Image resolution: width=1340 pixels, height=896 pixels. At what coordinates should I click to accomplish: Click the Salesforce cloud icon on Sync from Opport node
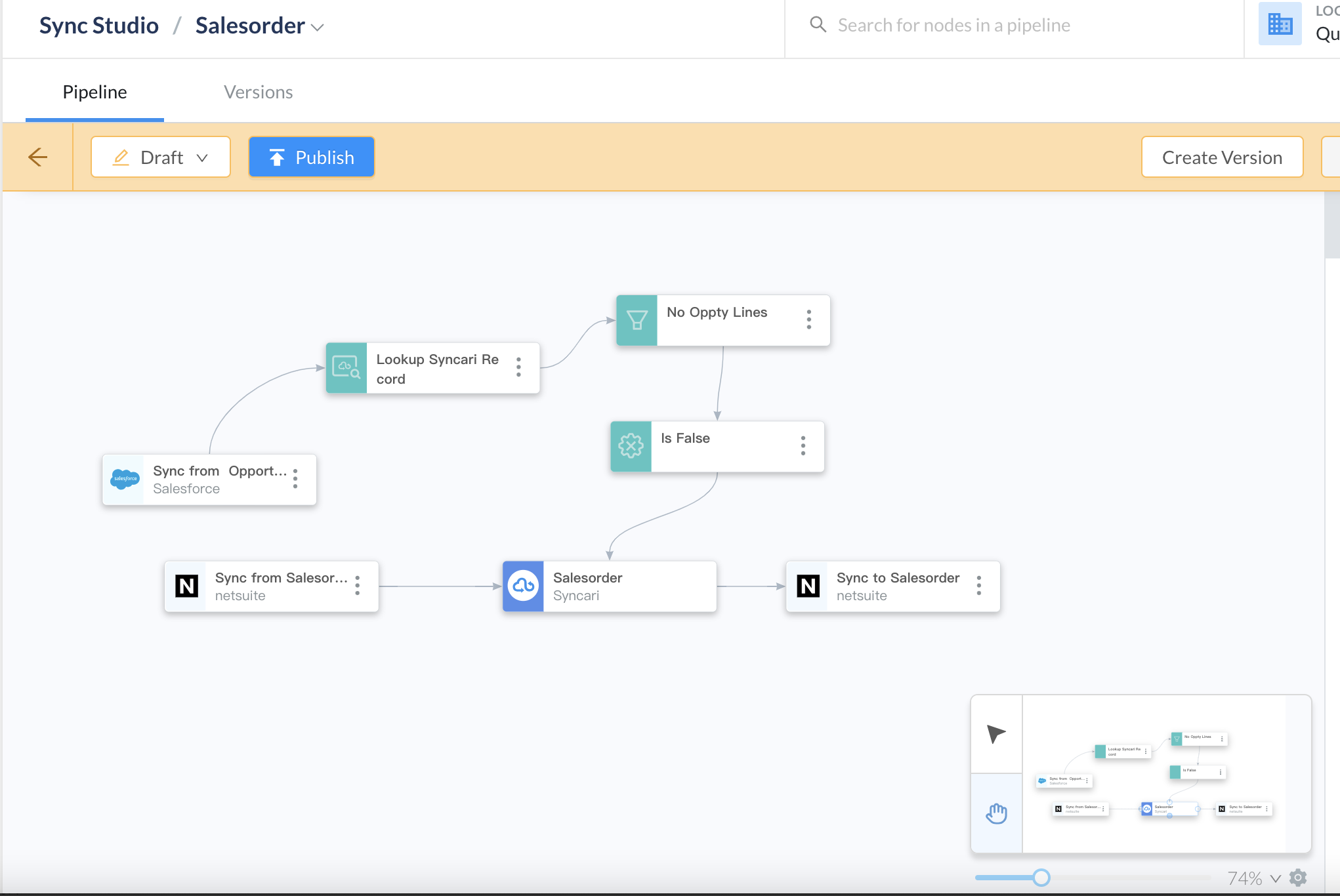(x=125, y=479)
